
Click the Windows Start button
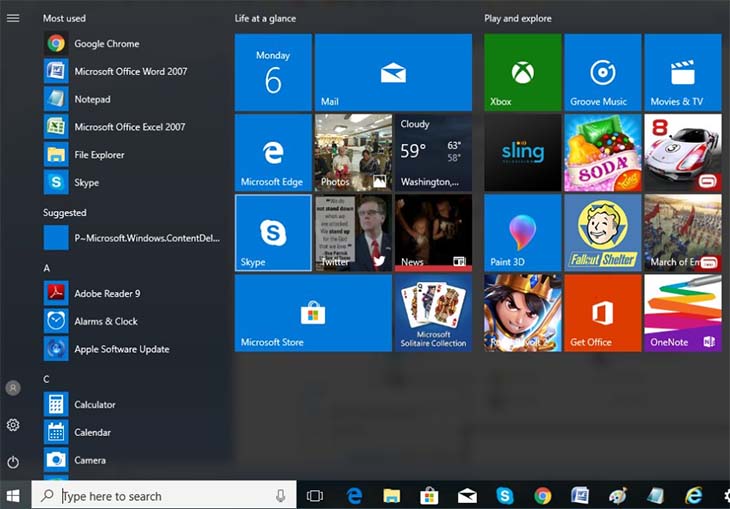pos(14,496)
